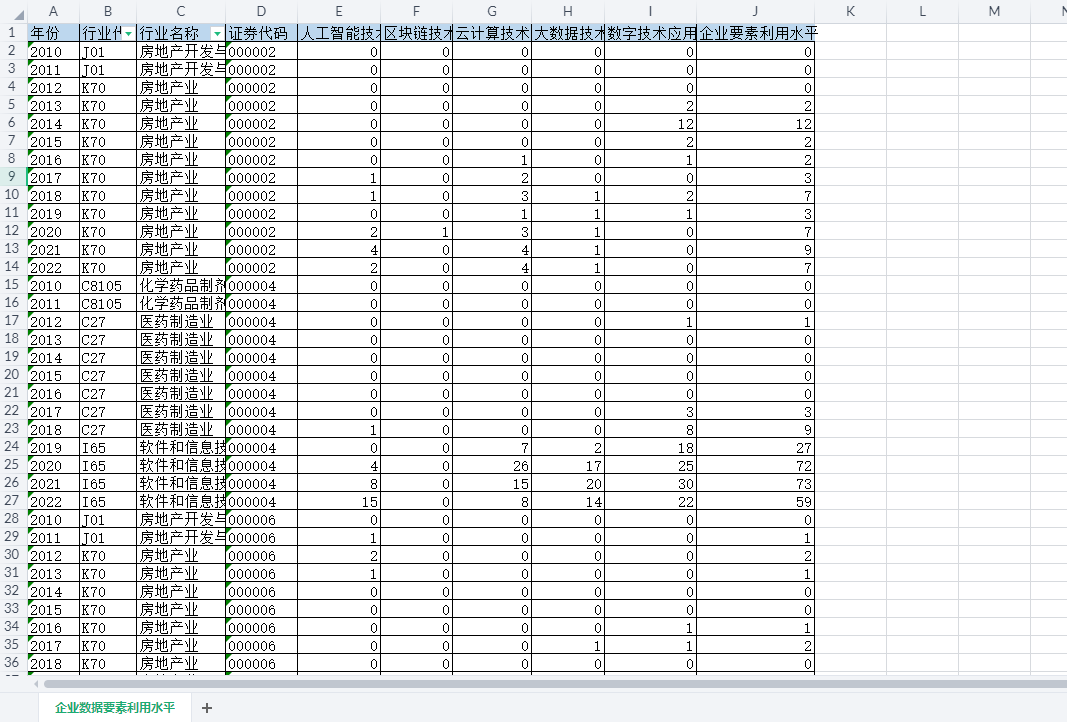Select column K header
Screen dimensions: 1067x722
851,11
